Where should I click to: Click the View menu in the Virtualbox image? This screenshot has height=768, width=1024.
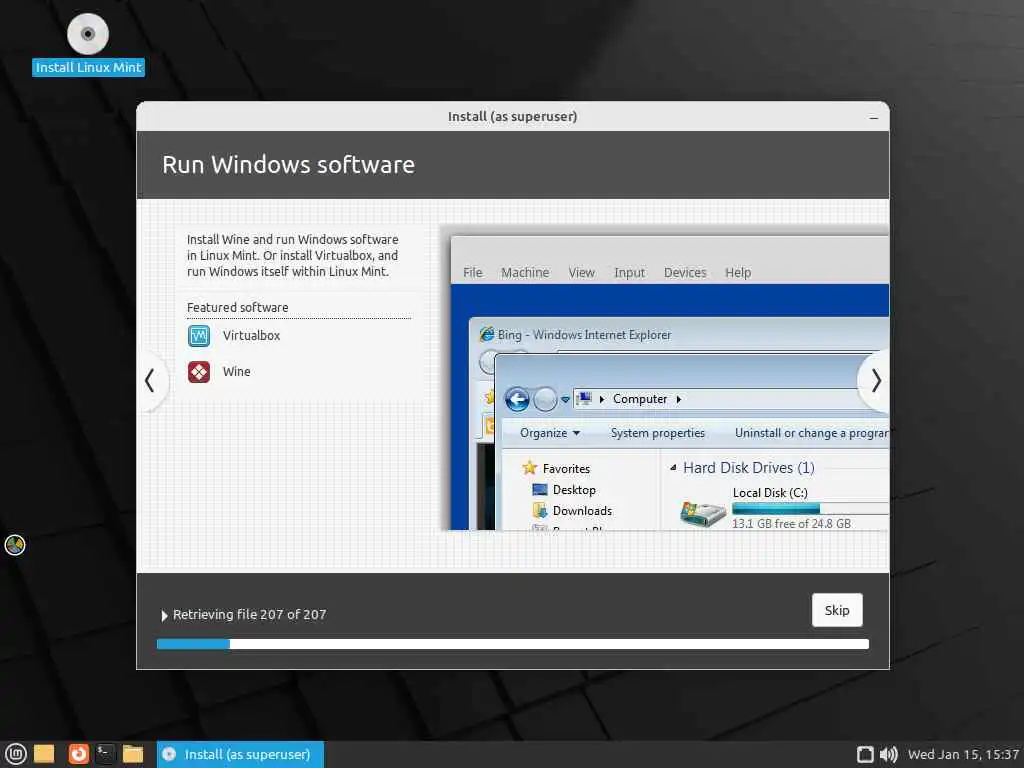581,272
